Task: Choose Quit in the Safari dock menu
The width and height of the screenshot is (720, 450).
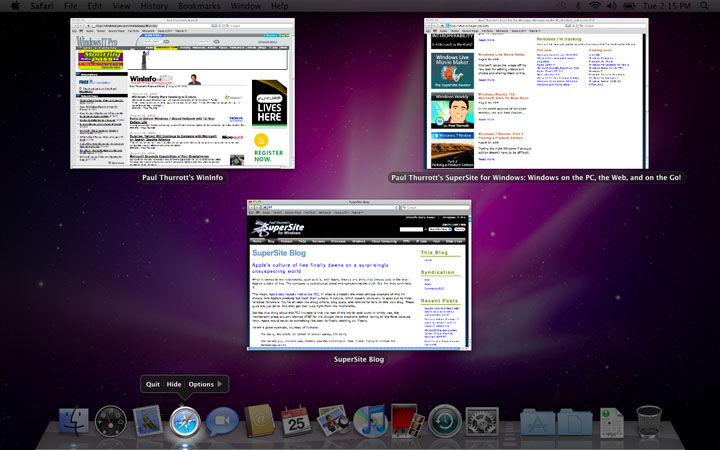Action: [x=153, y=384]
